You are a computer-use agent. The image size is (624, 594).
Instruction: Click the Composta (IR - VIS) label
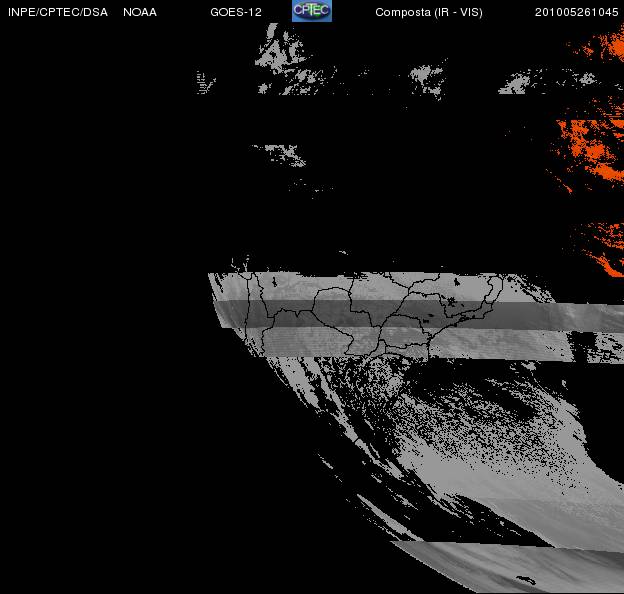pyautogui.click(x=429, y=12)
